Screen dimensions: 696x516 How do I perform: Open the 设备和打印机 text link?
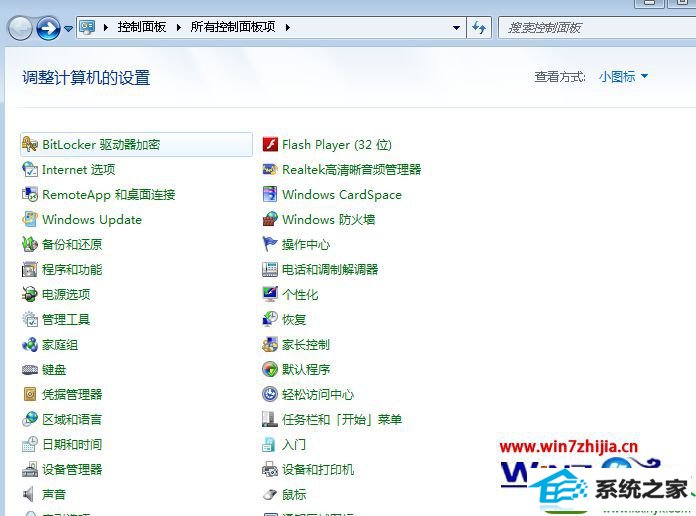pyautogui.click(x=318, y=469)
